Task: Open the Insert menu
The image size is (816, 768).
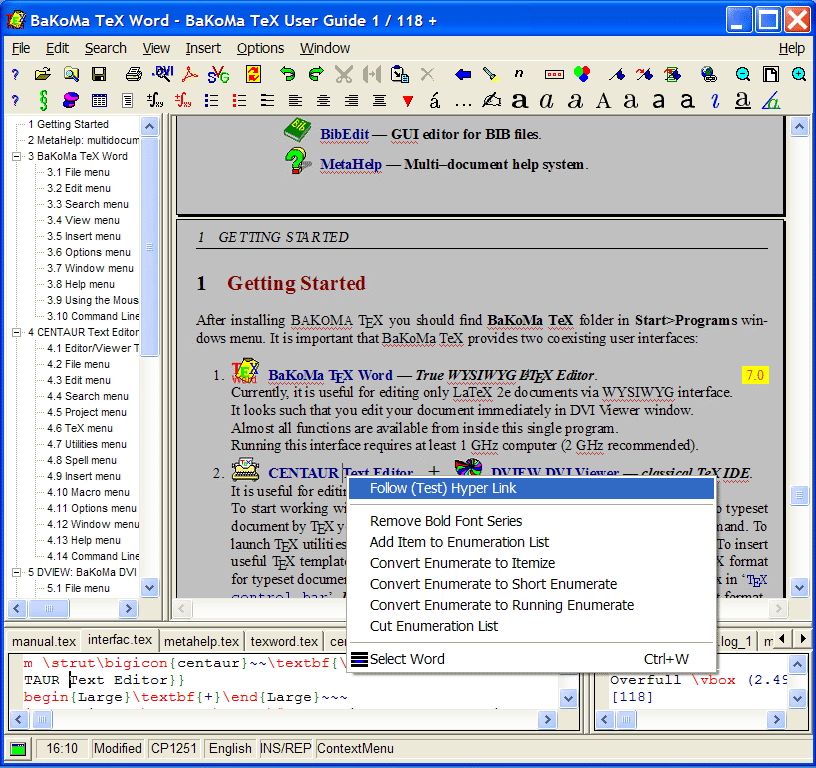Action: click(x=203, y=48)
